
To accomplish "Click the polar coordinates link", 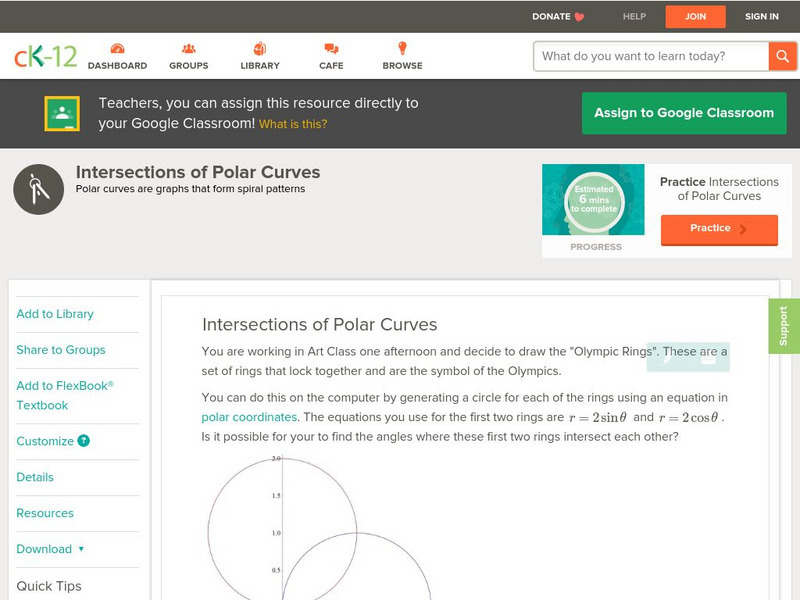I will coord(249,417).
